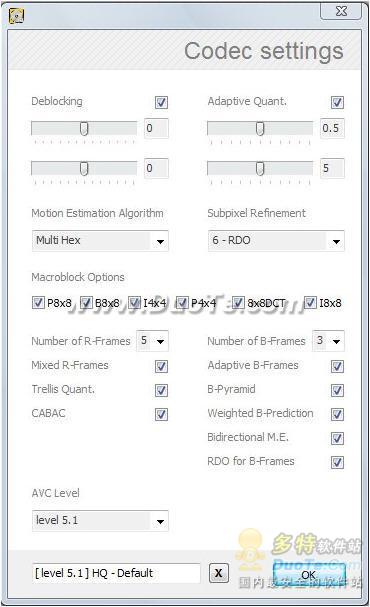
Task: Disable the CABAC checkbox
Action: tap(161, 414)
